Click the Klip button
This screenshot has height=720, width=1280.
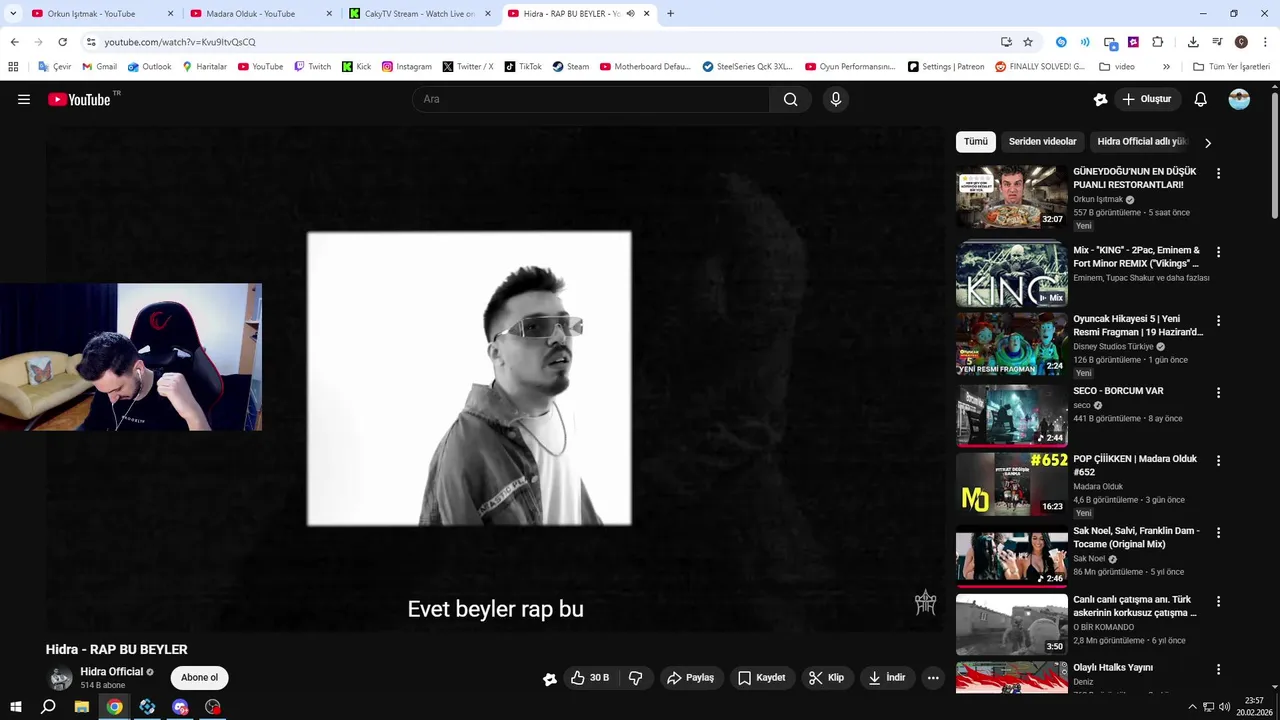point(827,678)
